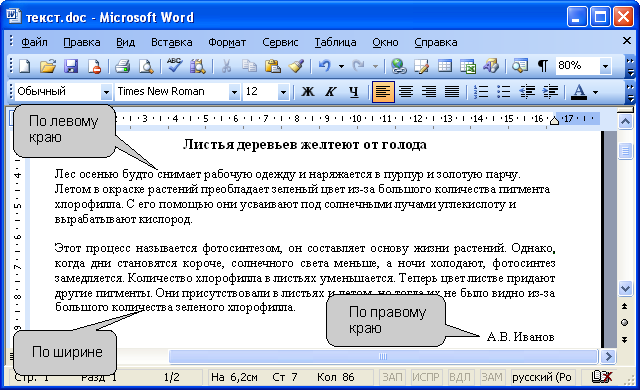Image resolution: width=640 pixels, height=390 pixels.
Task: Open Print Preview magnifier icon
Action: [x=146, y=66]
